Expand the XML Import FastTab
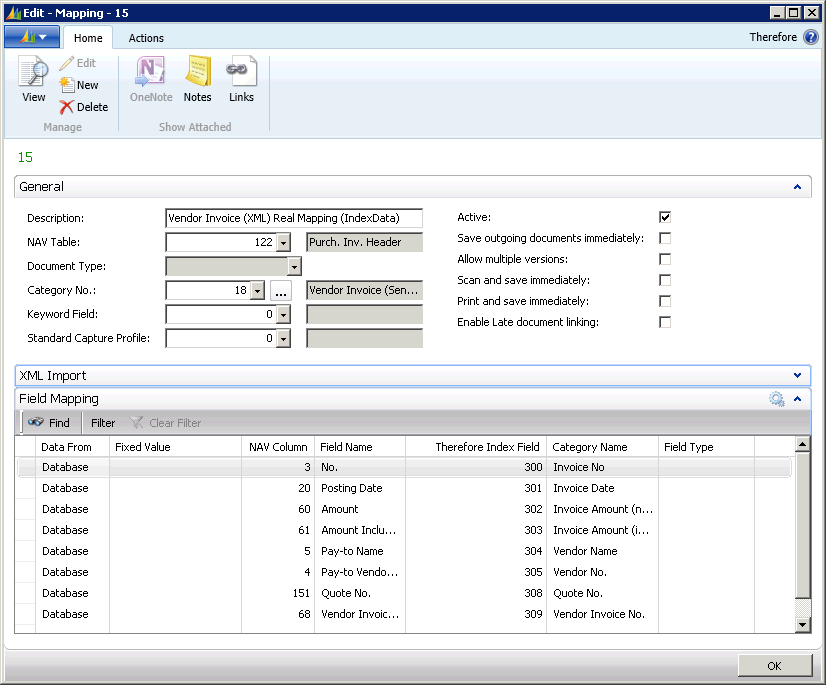The height and width of the screenshot is (685, 826). (x=797, y=375)
